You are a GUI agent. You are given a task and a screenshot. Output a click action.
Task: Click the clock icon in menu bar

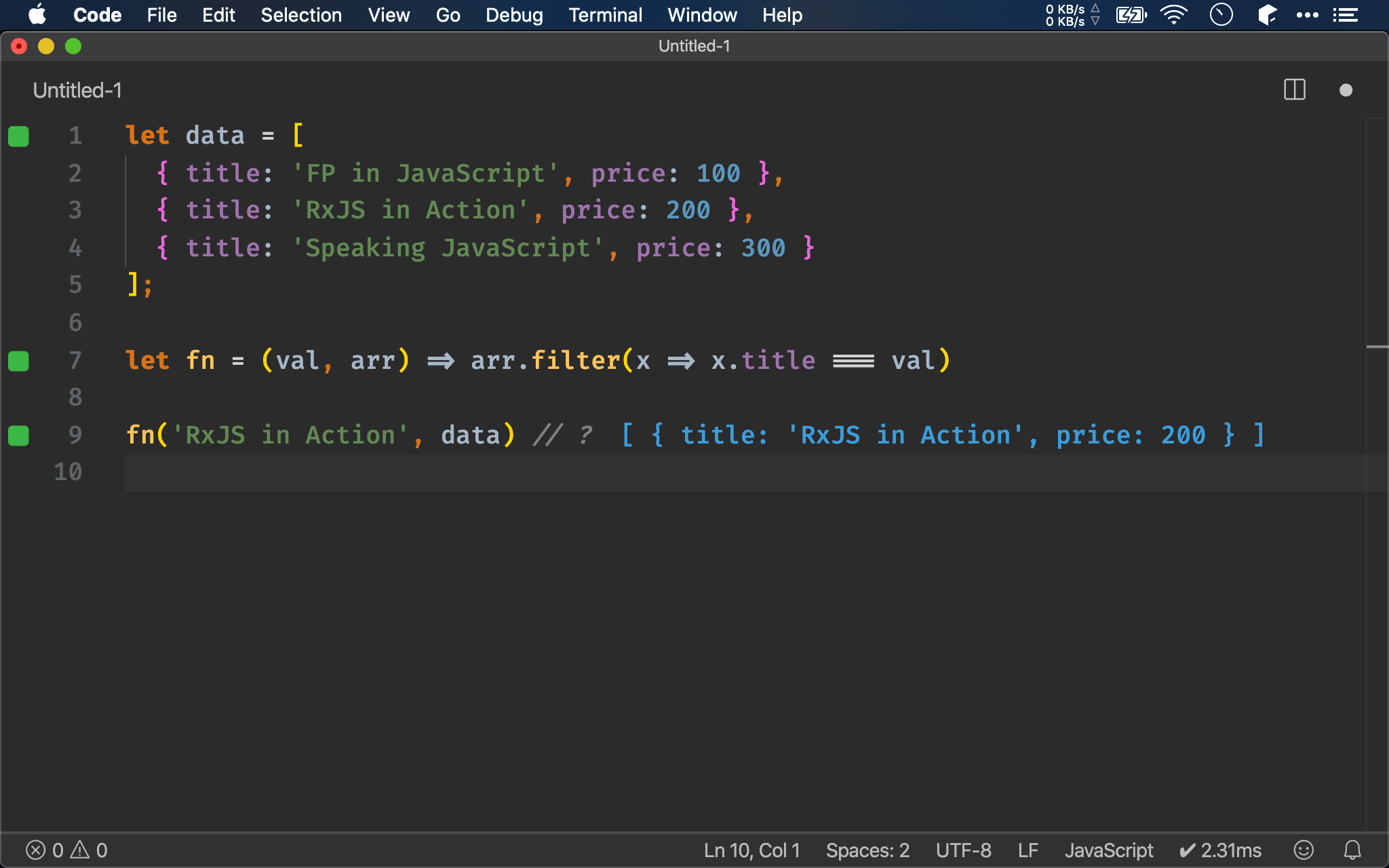click(x=1221, y=15)
